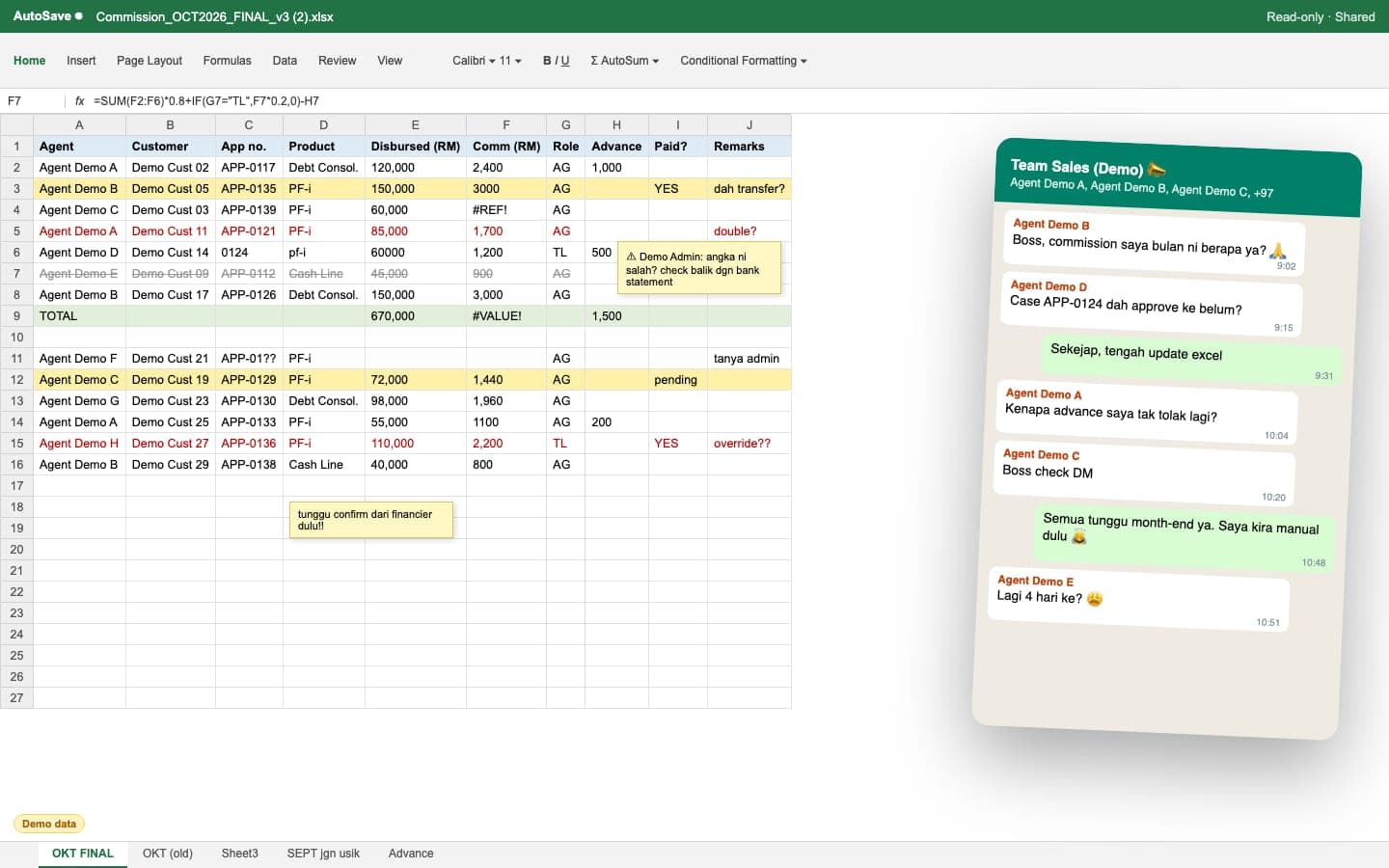Screen dimensions: 1389x868
Task: Click the Name Box showing F7
Action: pos(33,100)
